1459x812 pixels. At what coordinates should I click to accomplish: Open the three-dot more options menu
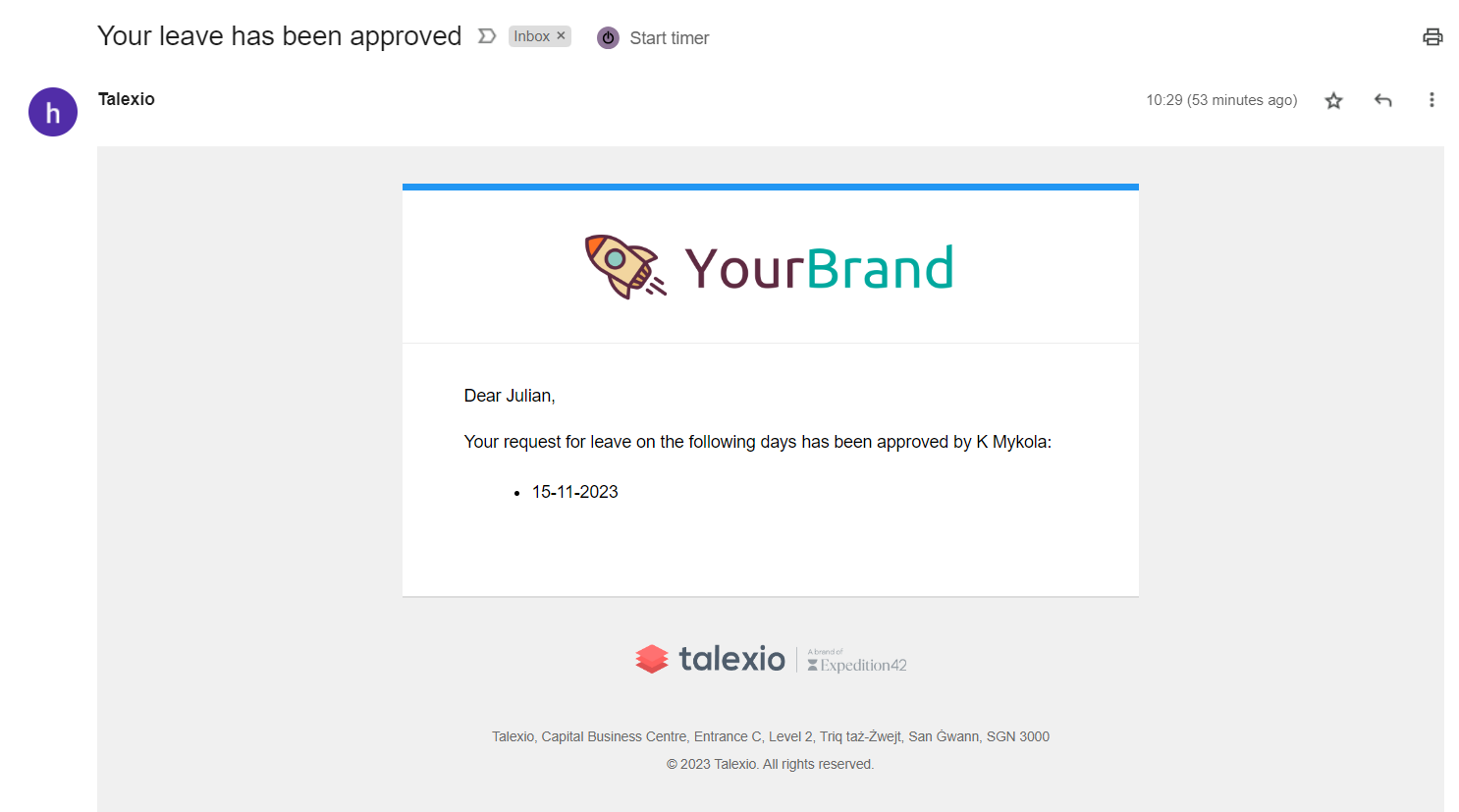click(1432, 100)
